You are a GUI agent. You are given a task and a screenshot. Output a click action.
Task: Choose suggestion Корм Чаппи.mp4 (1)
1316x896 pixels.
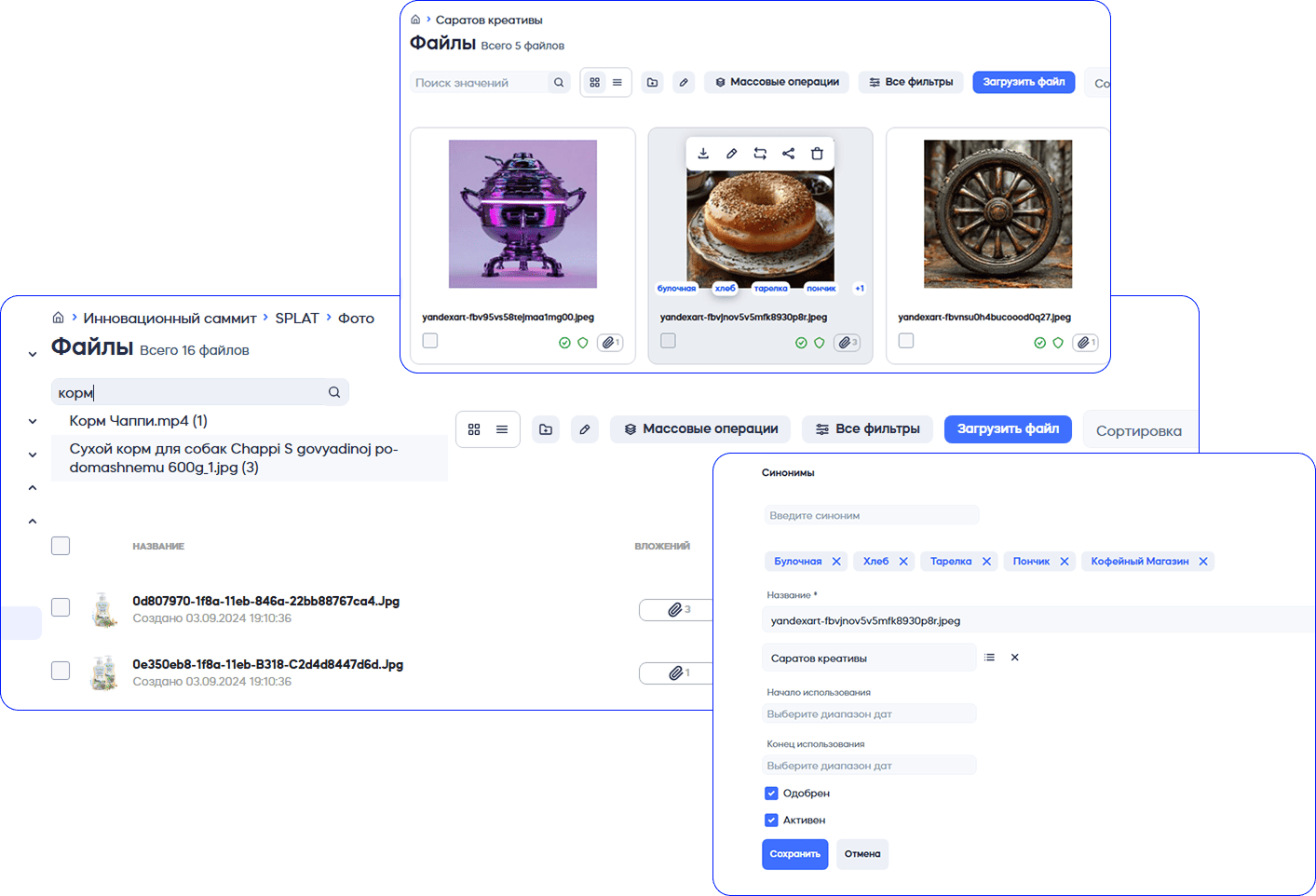click(139, 421)
